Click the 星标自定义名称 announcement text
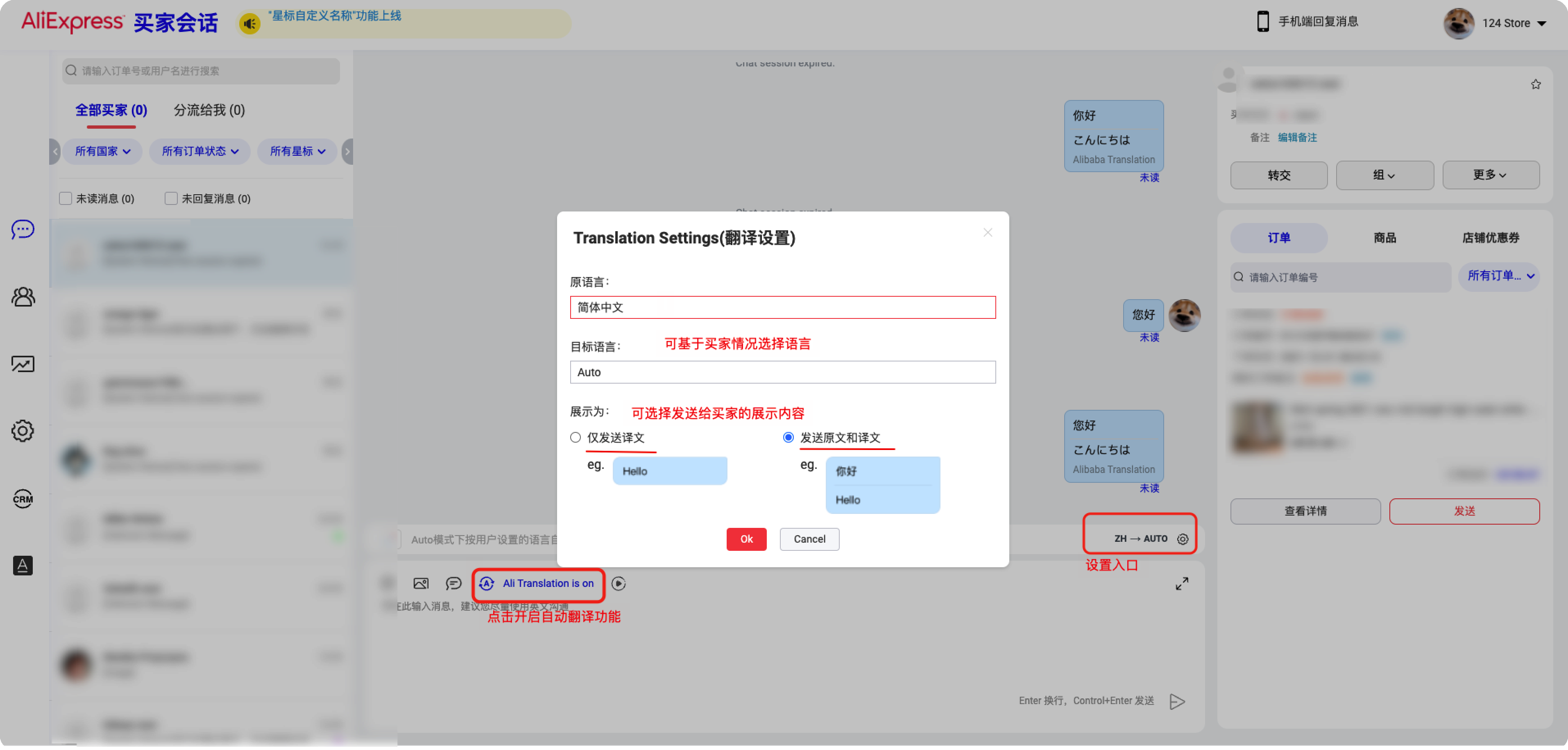The image size is (1568, 750). tap(334, 16)
